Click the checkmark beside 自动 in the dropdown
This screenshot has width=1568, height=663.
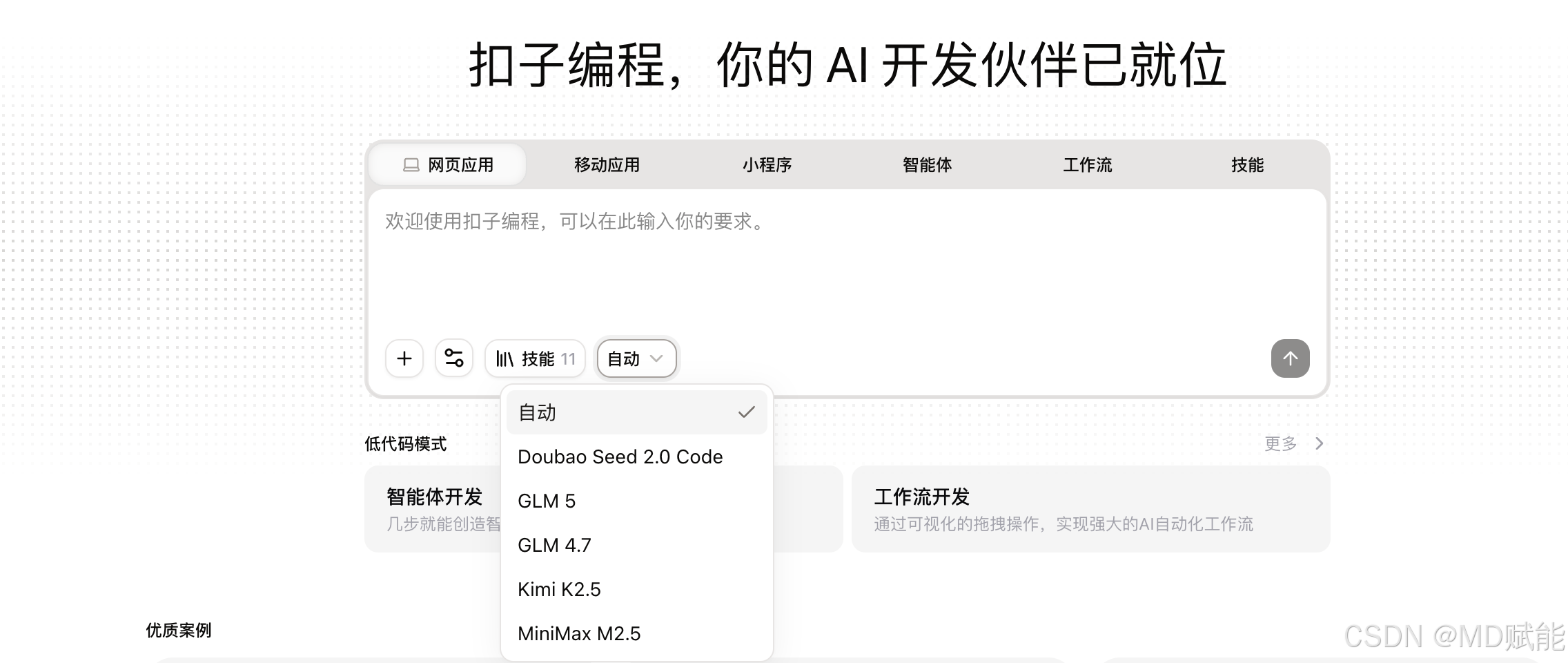[x=746, y=412]
